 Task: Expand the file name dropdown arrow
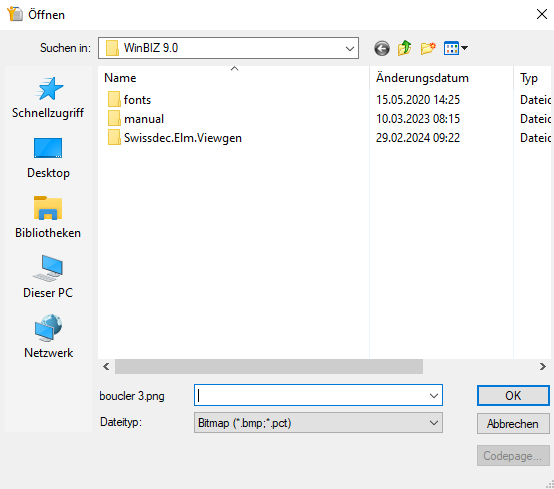pyautogui.click(x=434, y=396)
